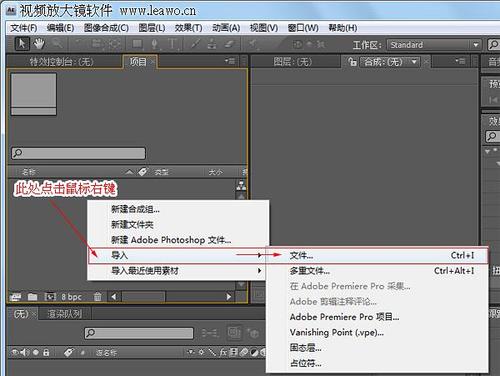
Task: Expand the 导入最近使用素材 submenu
Action: 177,271
